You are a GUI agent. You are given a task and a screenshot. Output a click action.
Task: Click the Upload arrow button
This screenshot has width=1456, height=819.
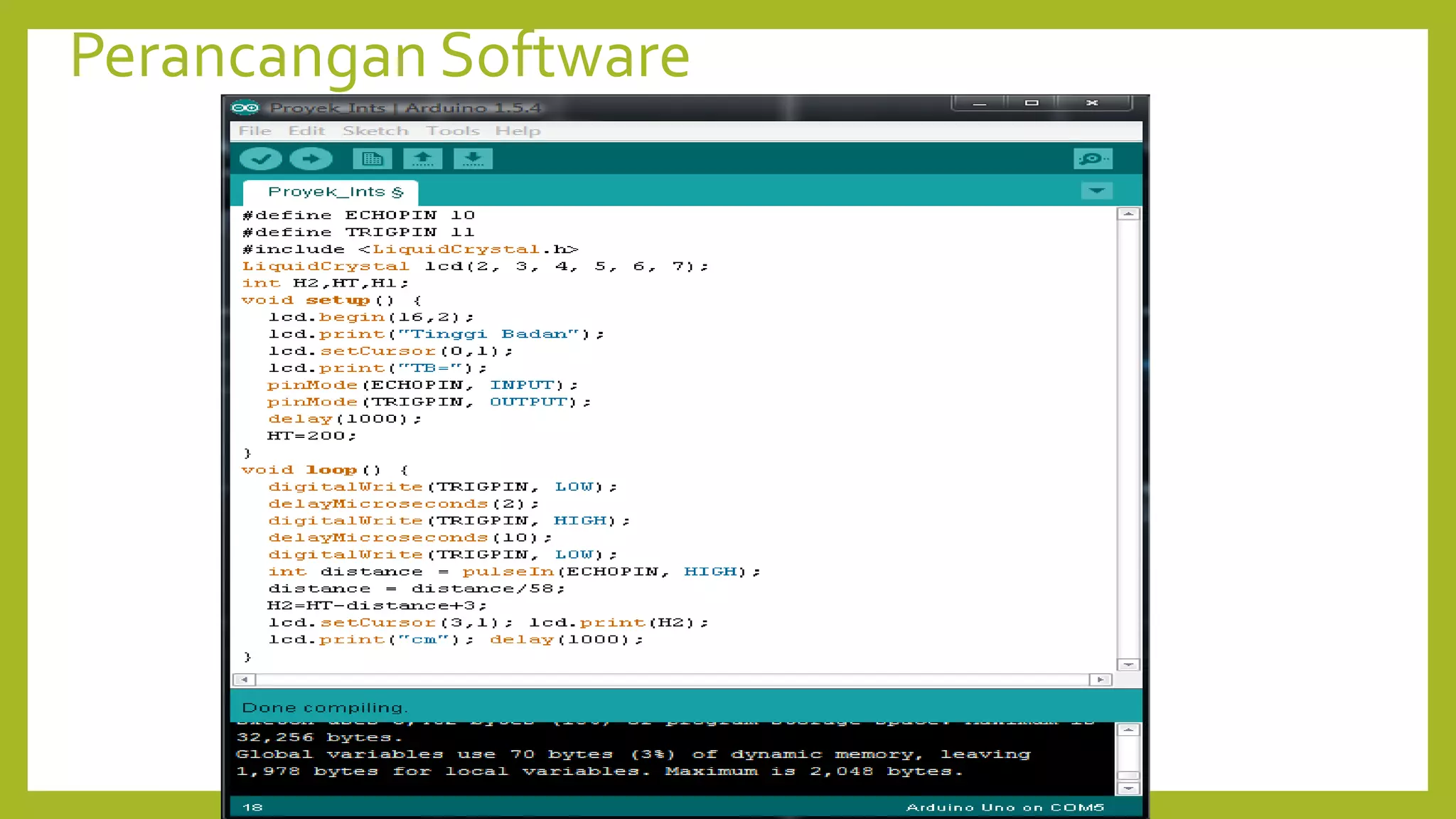[311, 159]
